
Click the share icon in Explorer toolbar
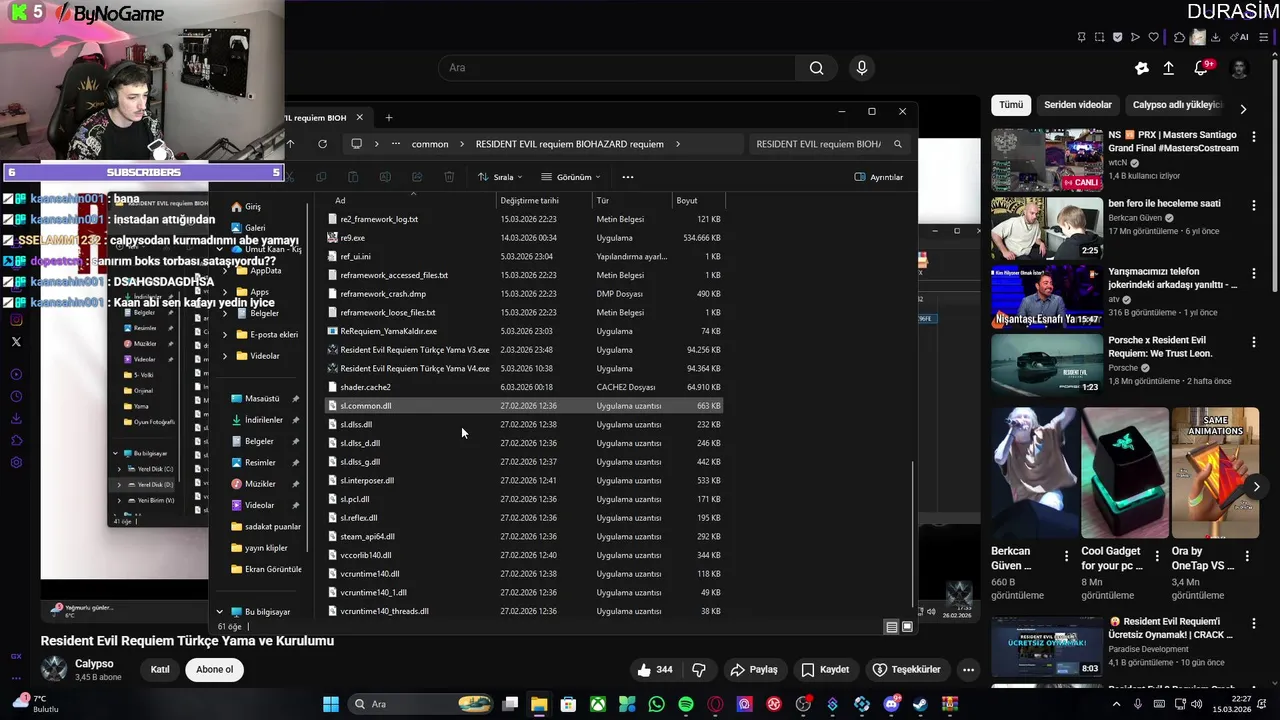417,177
